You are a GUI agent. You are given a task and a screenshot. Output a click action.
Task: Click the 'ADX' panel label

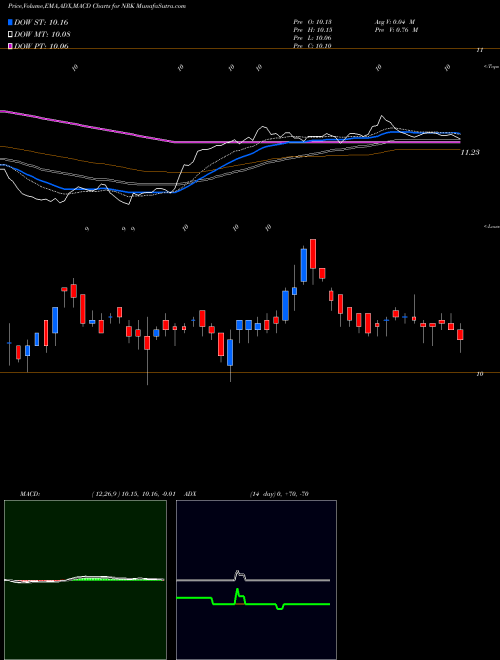[191, 494]
